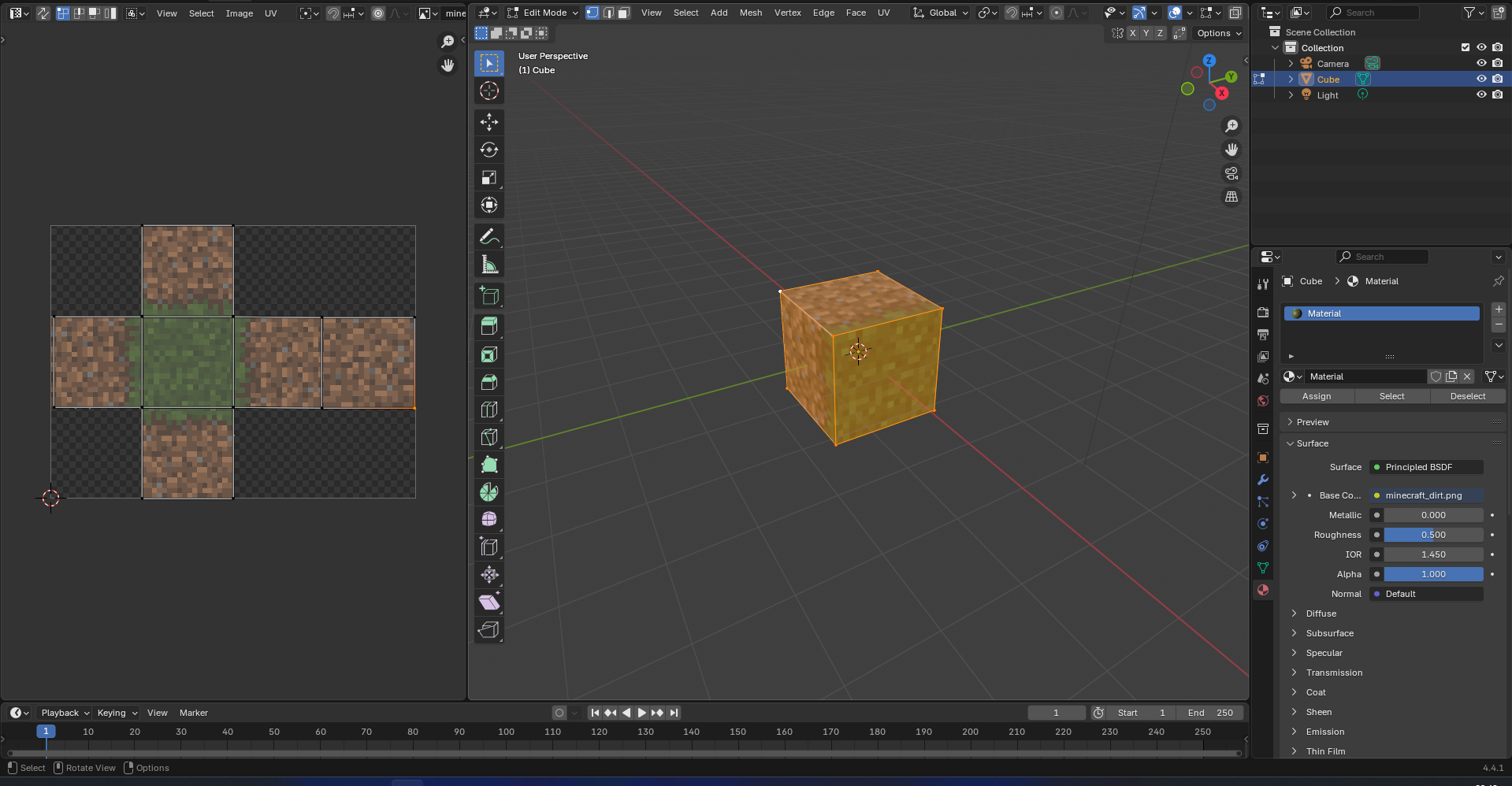Click the viewport zoom magnifier icon
The width and height of the screenshot is (1512, 786).
[x=1232, y=126]
